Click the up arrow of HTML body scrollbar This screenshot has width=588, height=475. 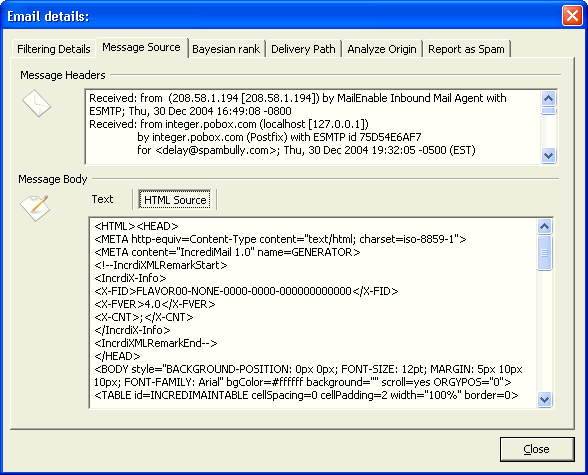click(544, 226)
